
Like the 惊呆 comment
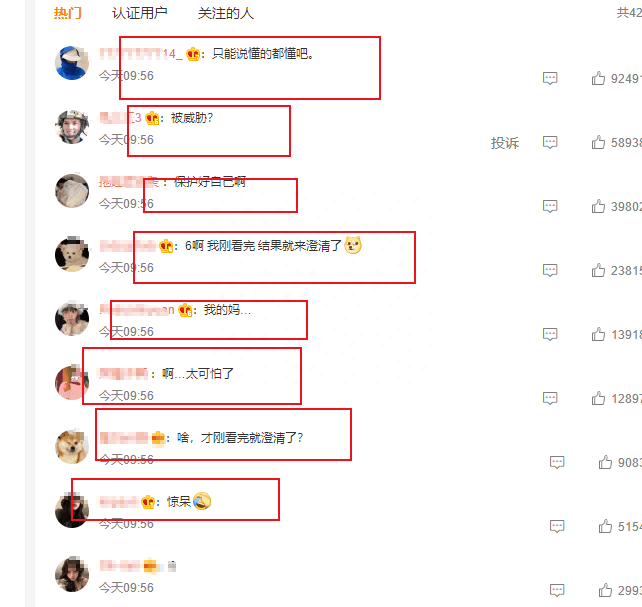(x=605, y=526)
